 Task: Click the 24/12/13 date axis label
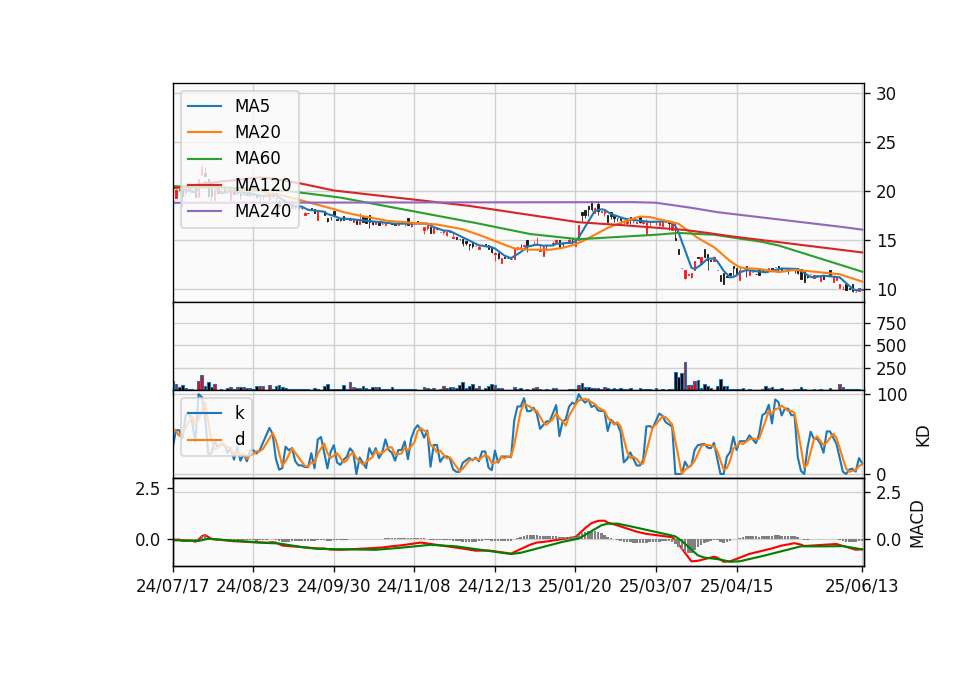pyautogui.click(x=495, y=586)
